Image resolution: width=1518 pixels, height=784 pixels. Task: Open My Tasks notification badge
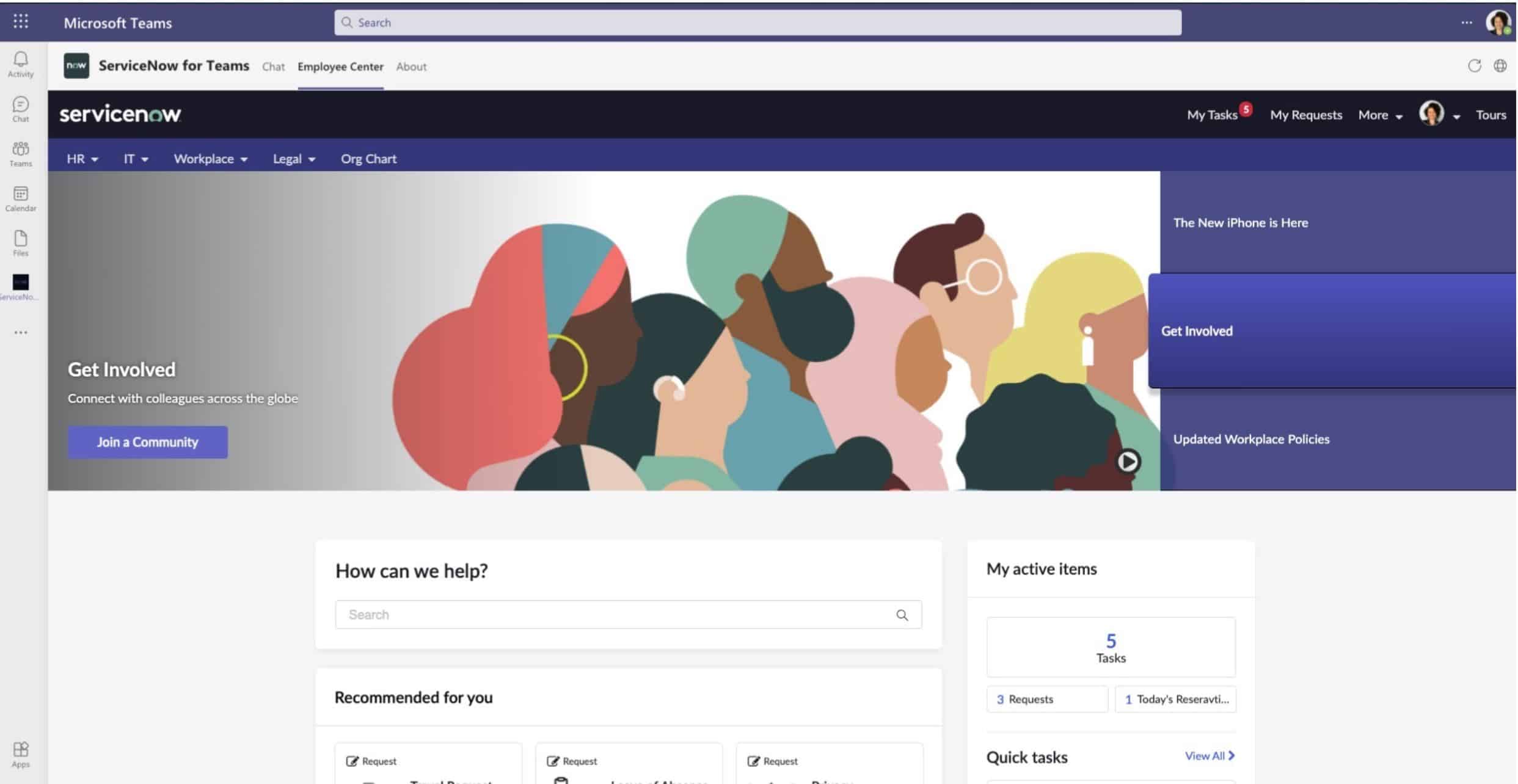(1244, 108)
